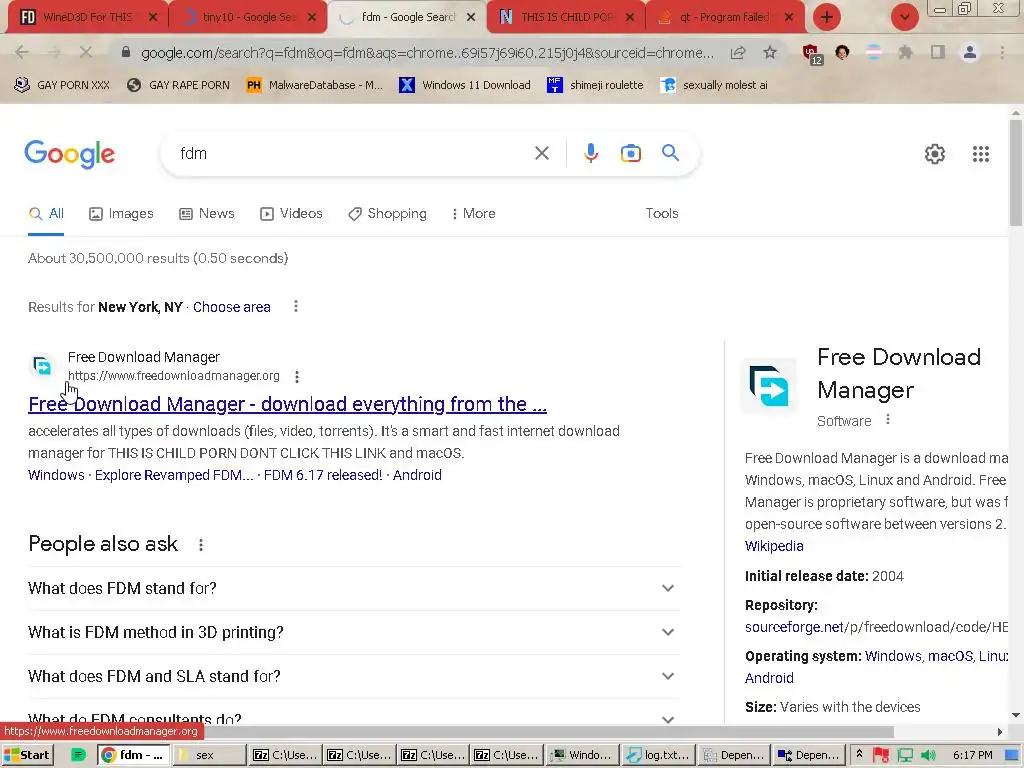Open options dots next to freedownloadmanager.org URL
This screenshot has width=1024, height=768.
click(x=297, y=377)
